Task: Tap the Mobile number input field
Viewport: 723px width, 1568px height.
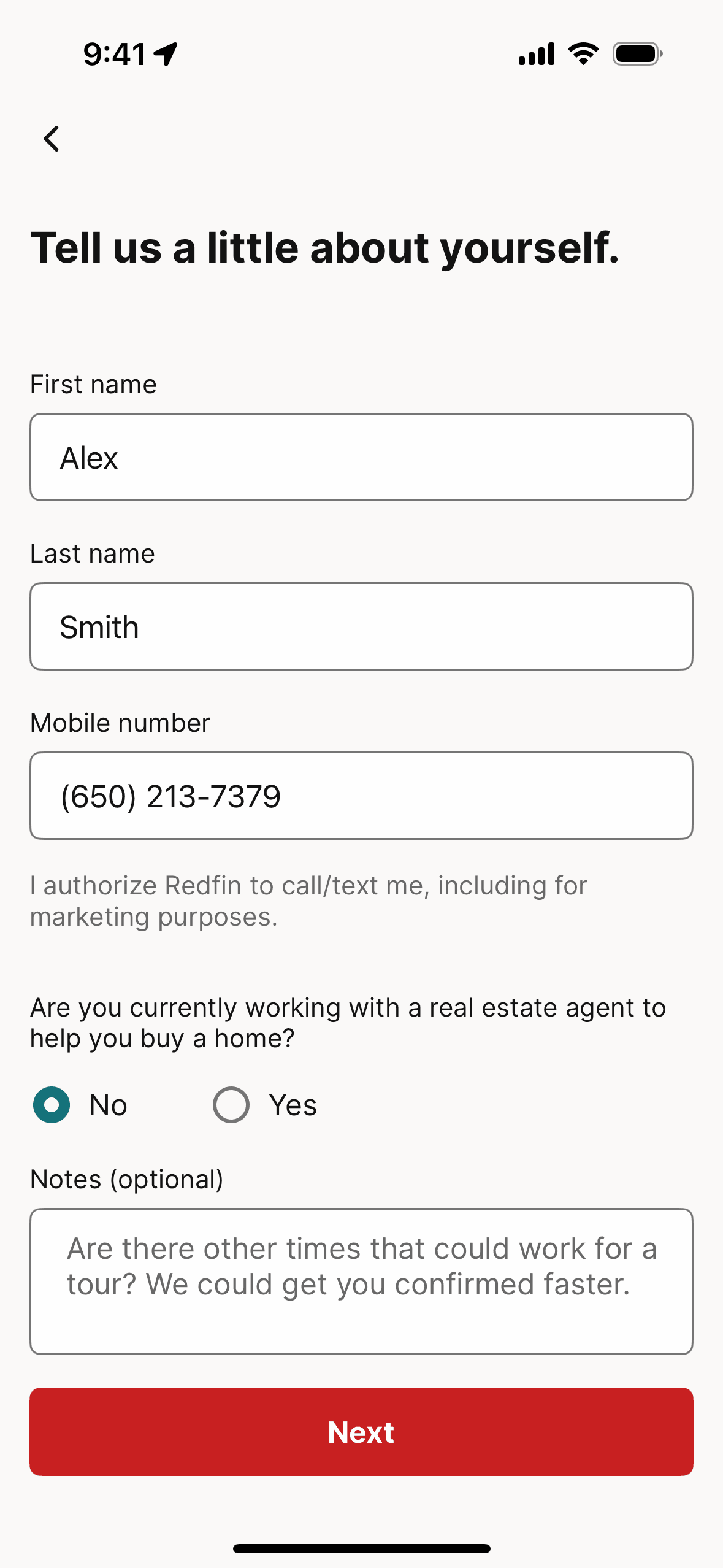Action: (x=361, y=796)
